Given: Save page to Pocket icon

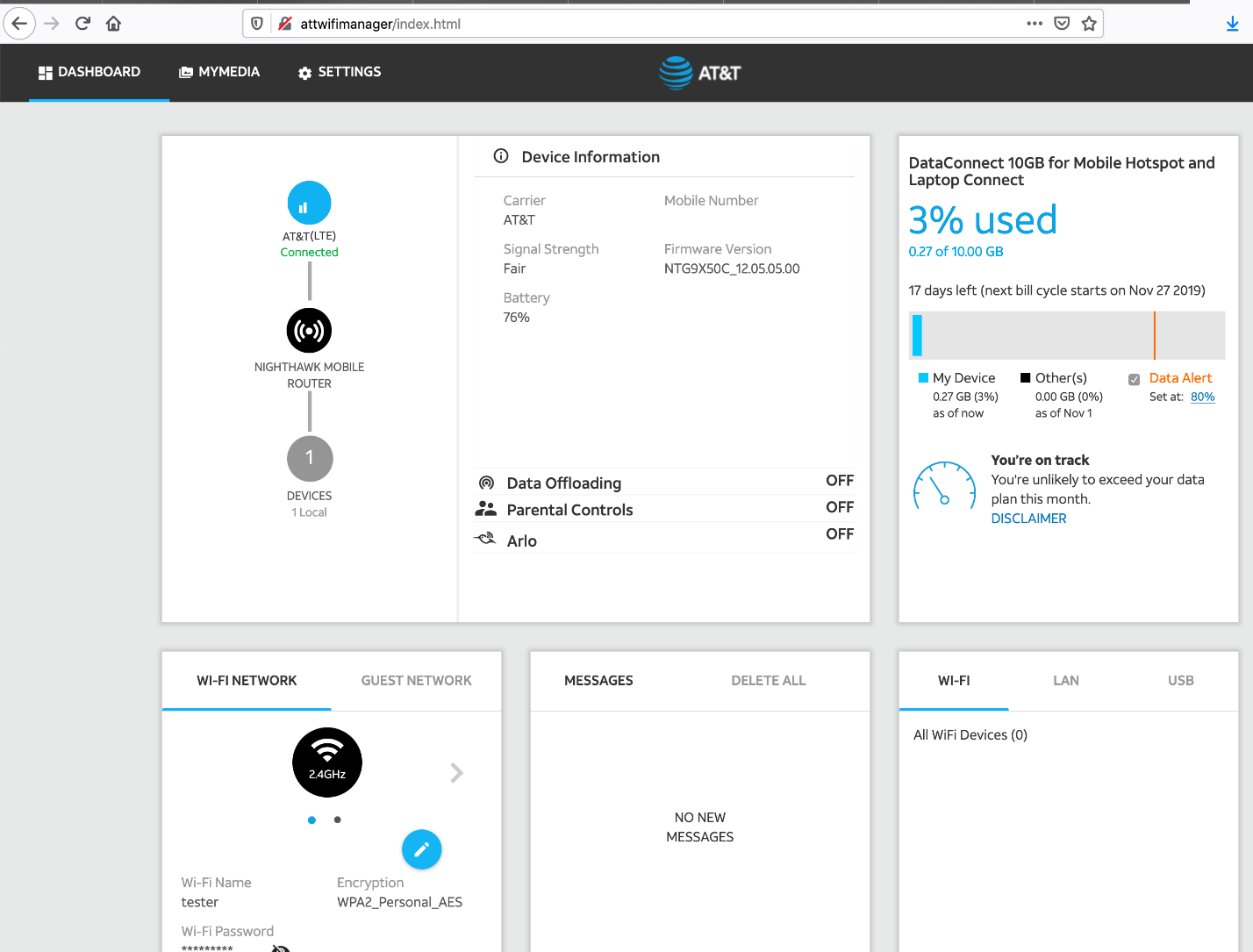Looking at the screenshot, I should (1062, 24).
